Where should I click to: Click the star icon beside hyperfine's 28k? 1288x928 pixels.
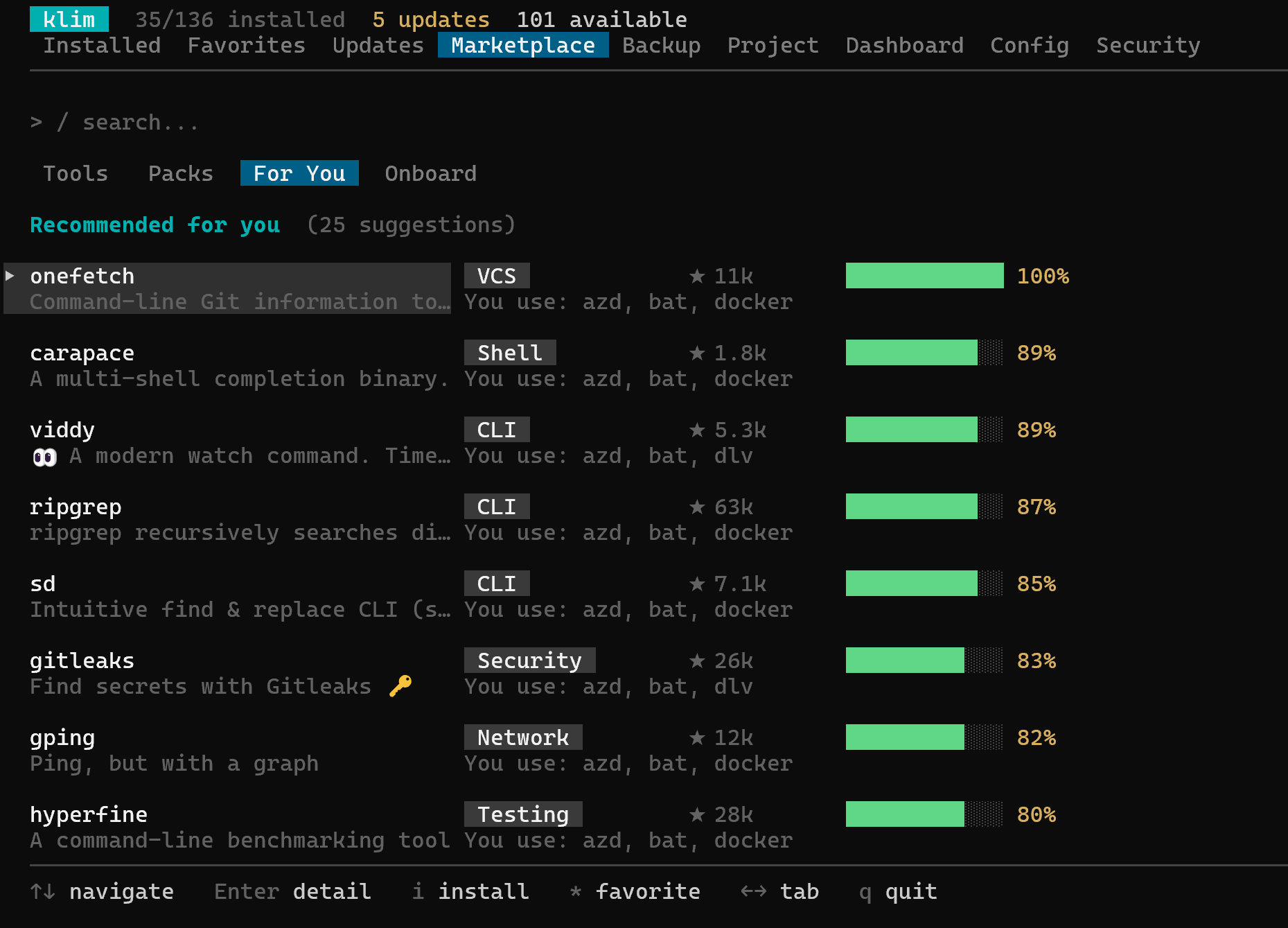[697, 815]
